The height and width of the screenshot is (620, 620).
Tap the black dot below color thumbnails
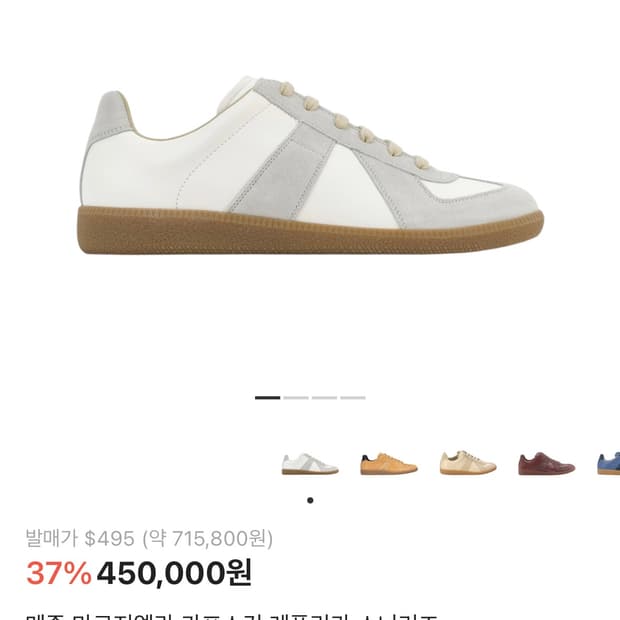pyautogui.click(x=310, y=500)
